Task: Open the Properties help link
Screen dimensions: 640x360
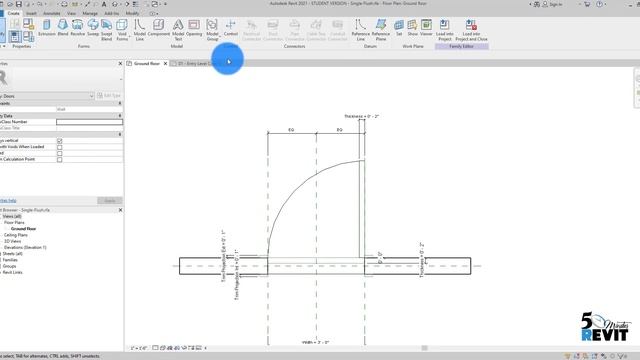Action: [x=8, y=200]
